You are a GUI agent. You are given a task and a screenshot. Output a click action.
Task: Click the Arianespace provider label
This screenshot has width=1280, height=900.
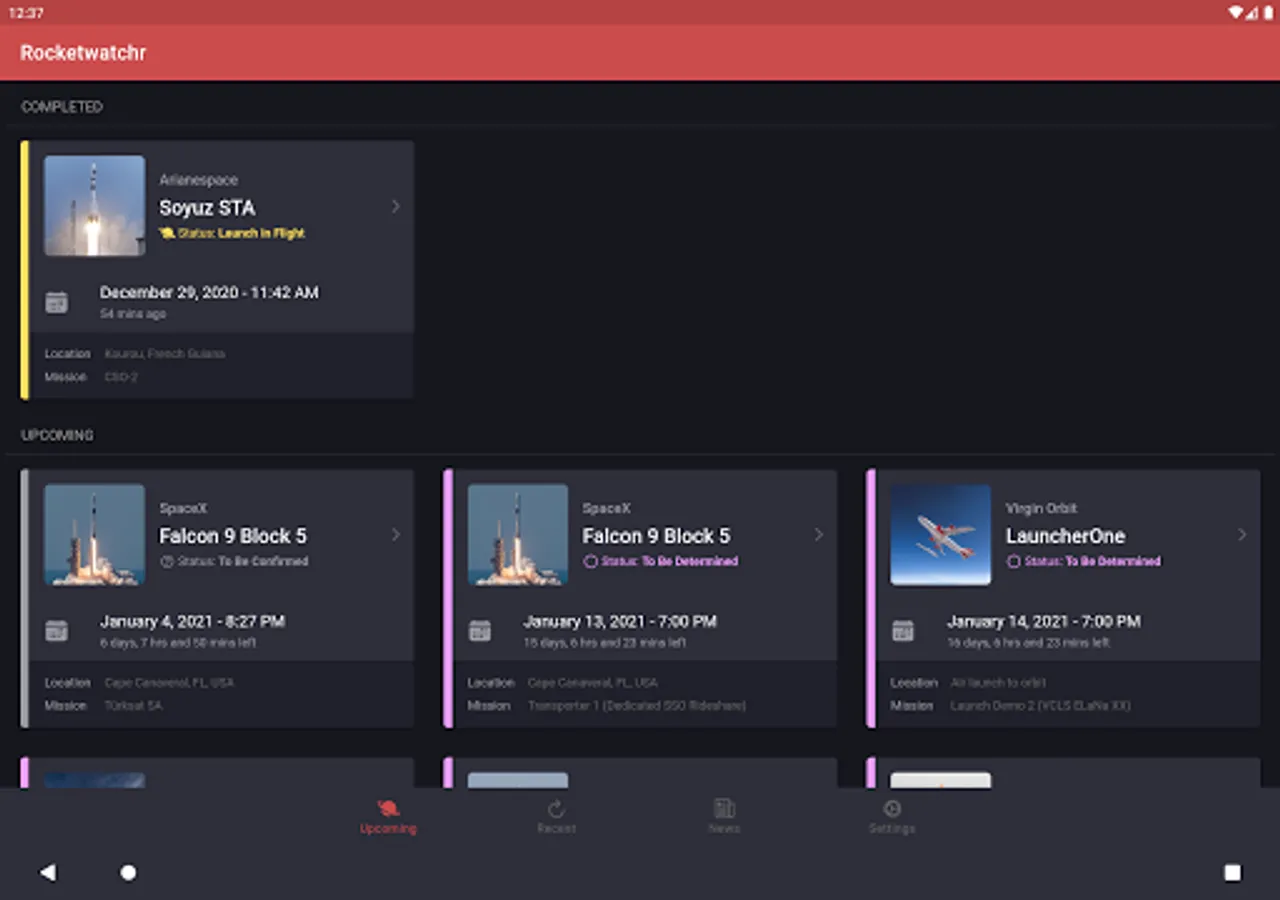point(199,180)
